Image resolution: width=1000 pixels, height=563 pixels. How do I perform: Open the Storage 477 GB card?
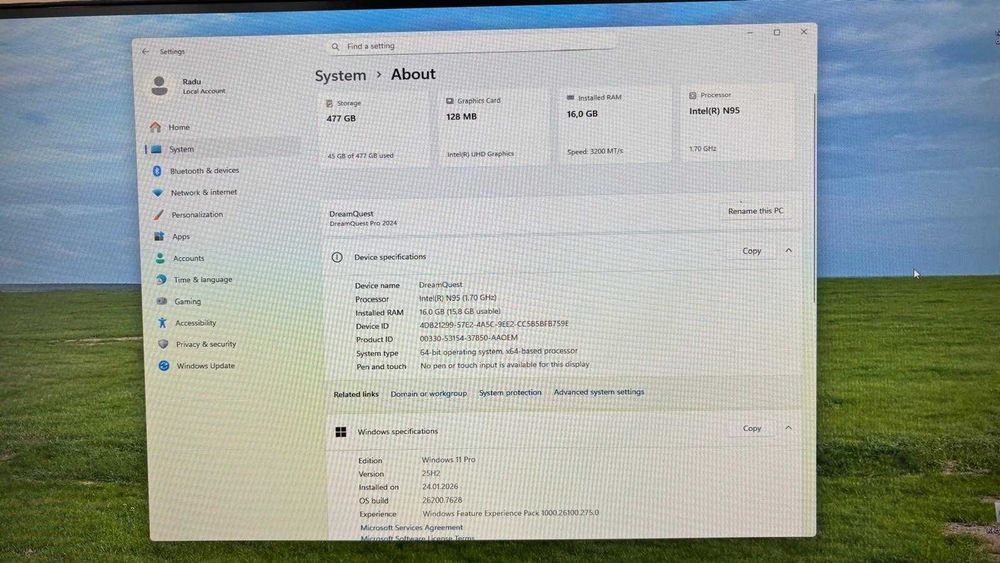[x=374, y=129]
